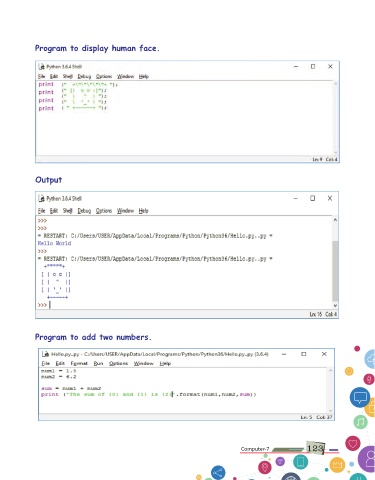Viewport: 375px width, 480px height.
Task: Click 'Program to display human face.' heading
Action: click(97, 48)
